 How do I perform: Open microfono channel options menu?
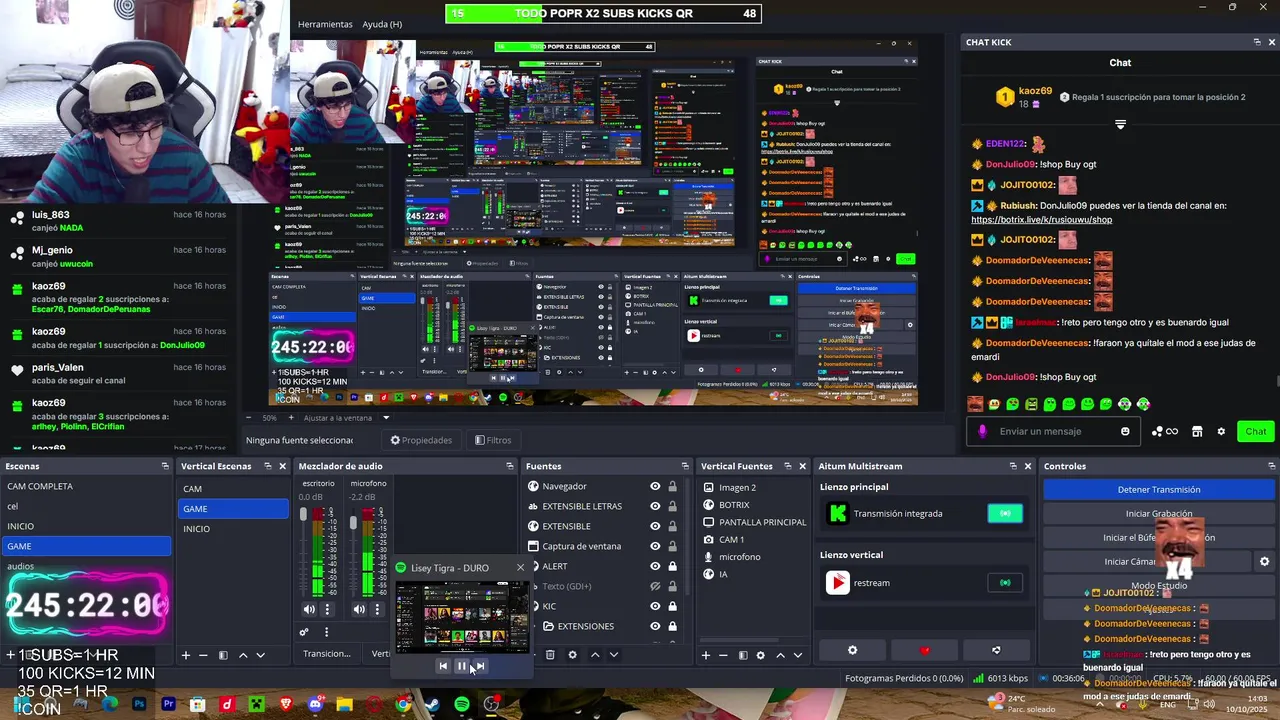pos(377,609)
